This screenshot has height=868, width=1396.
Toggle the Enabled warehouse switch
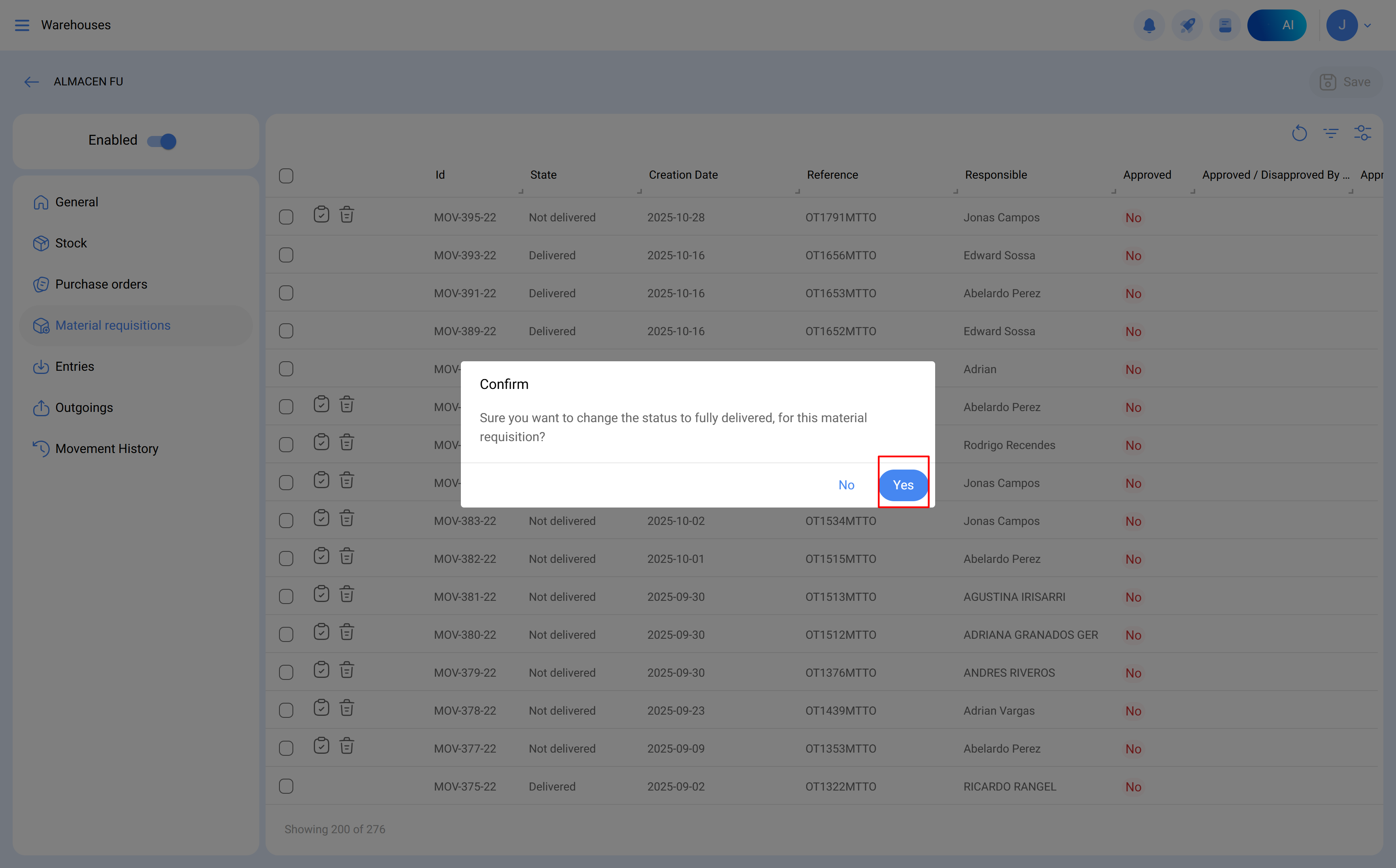pos(162,141)
